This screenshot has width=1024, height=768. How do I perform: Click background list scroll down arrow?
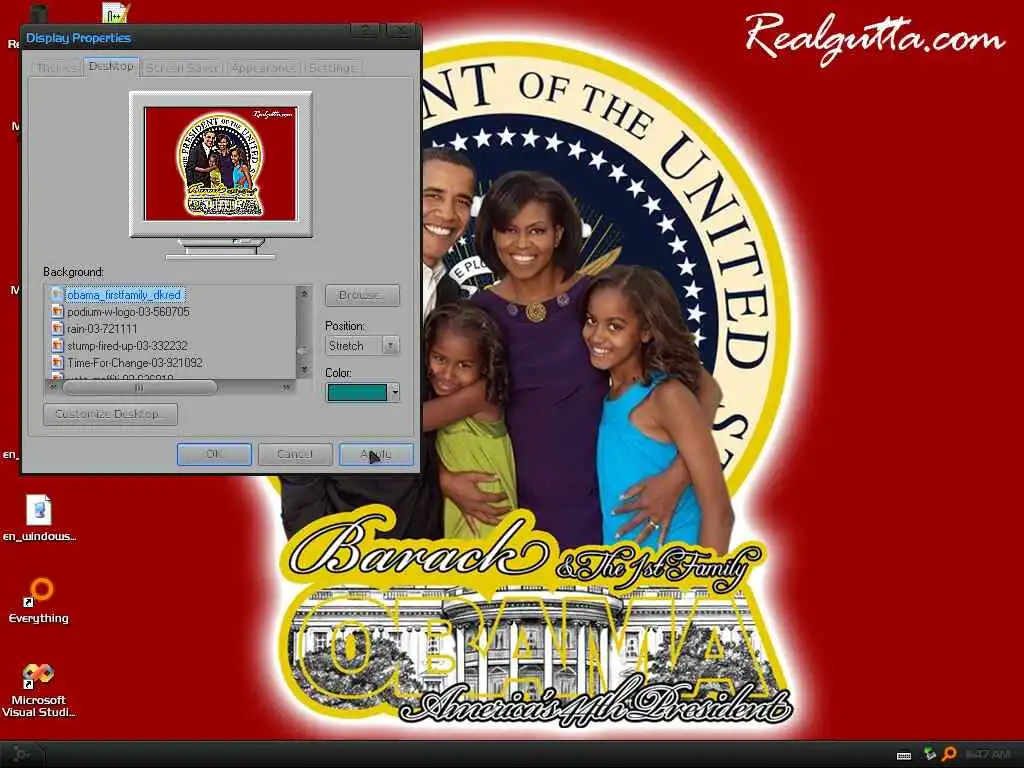304,370
